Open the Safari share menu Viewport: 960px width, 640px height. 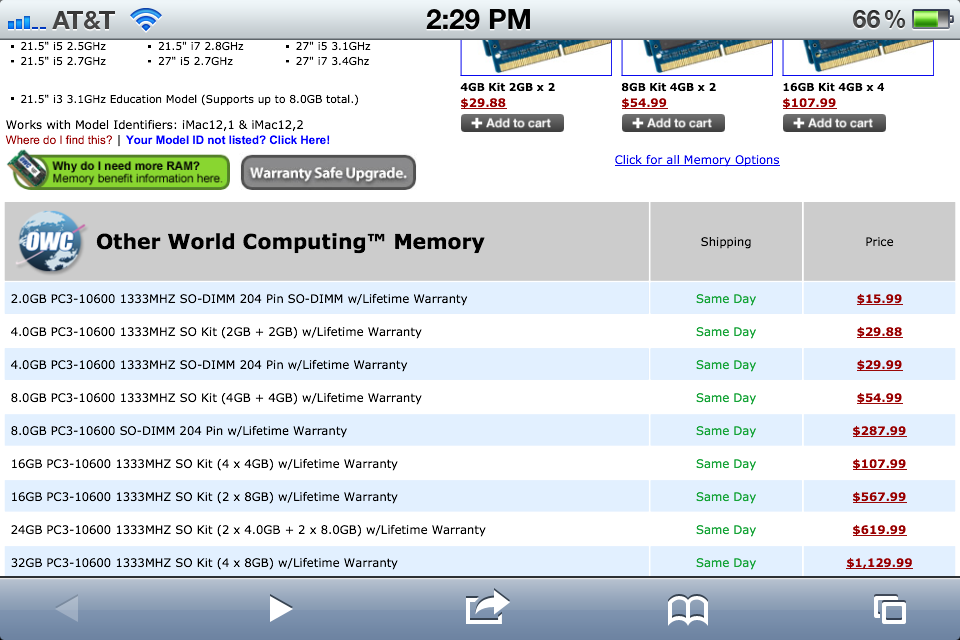[x=487, y=606]
